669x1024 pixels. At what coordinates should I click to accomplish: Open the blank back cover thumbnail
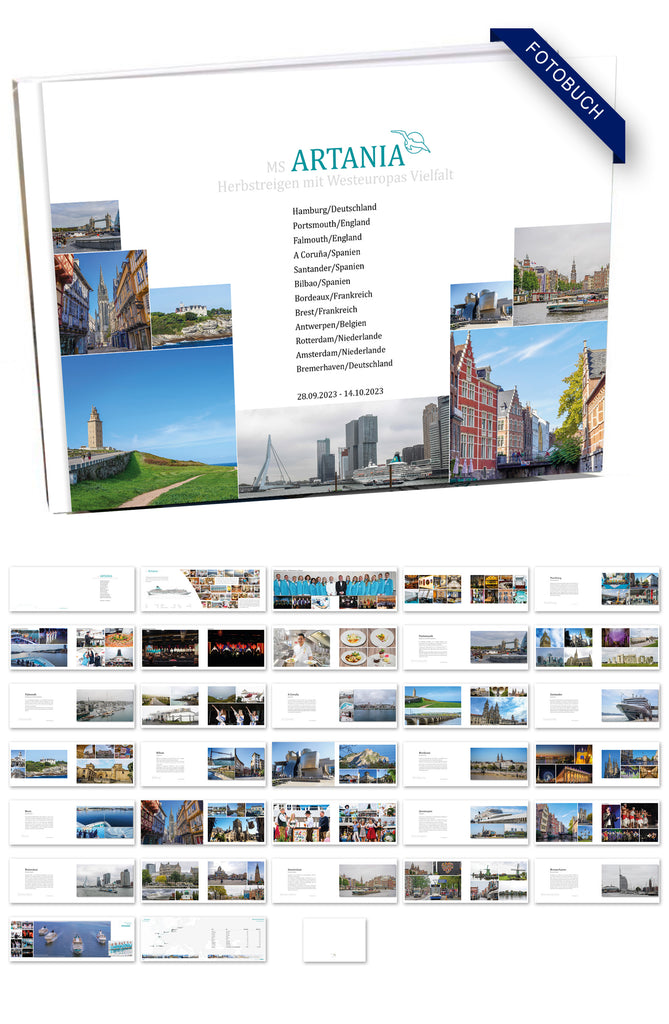[x=335, y=939]
